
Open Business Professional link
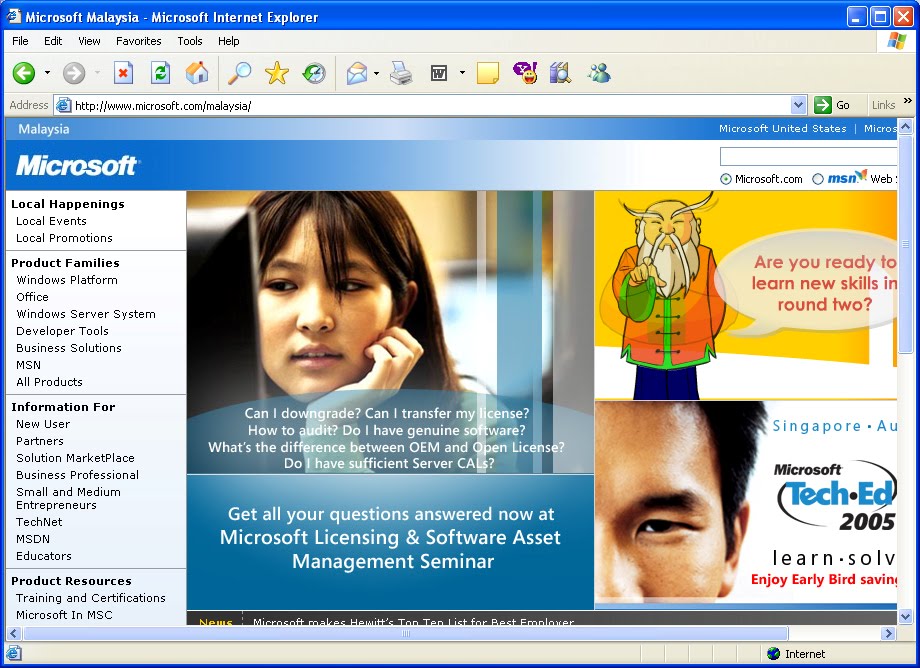coord(77,475)
